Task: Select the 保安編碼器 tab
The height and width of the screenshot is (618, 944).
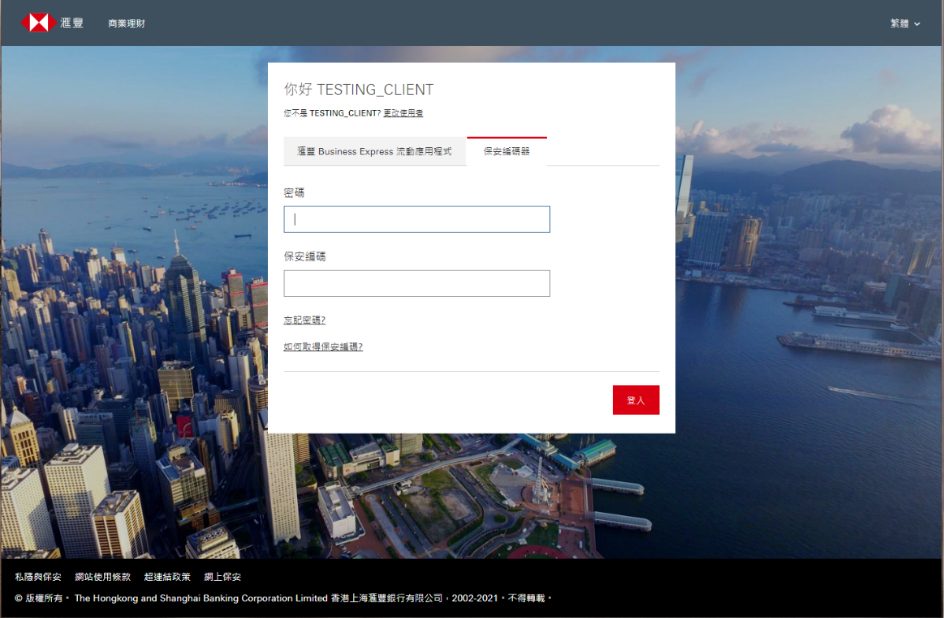Action: tap(507, 151)
